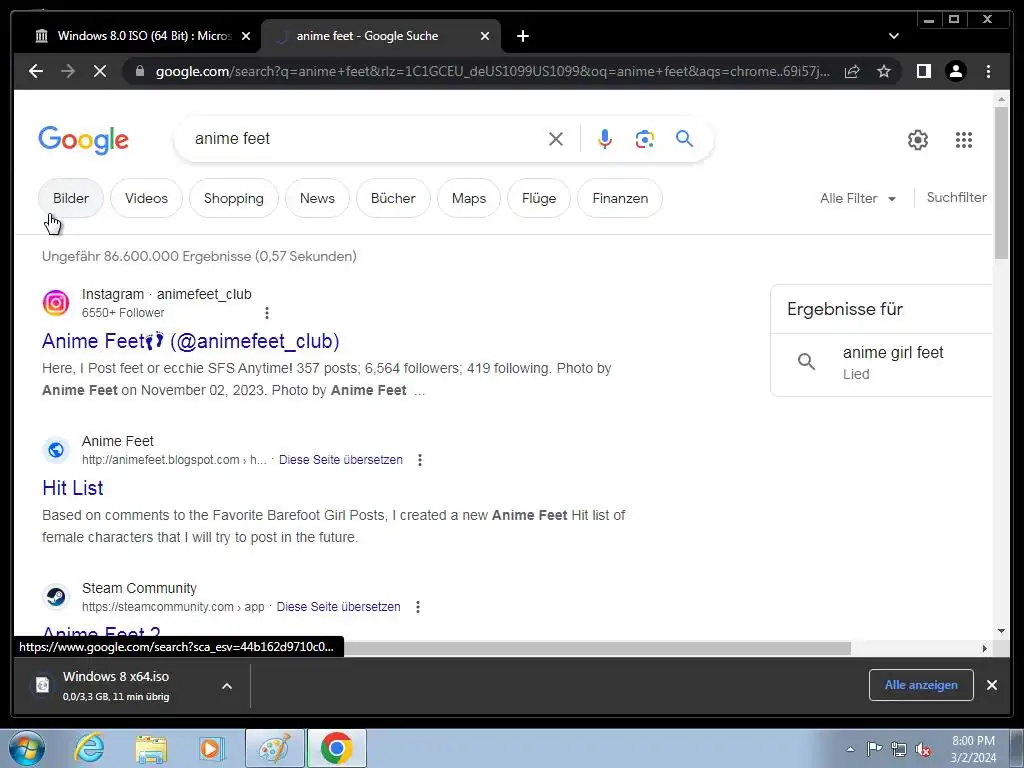
Task: Click the magnifier search button
Action: (x=684, y=138)
